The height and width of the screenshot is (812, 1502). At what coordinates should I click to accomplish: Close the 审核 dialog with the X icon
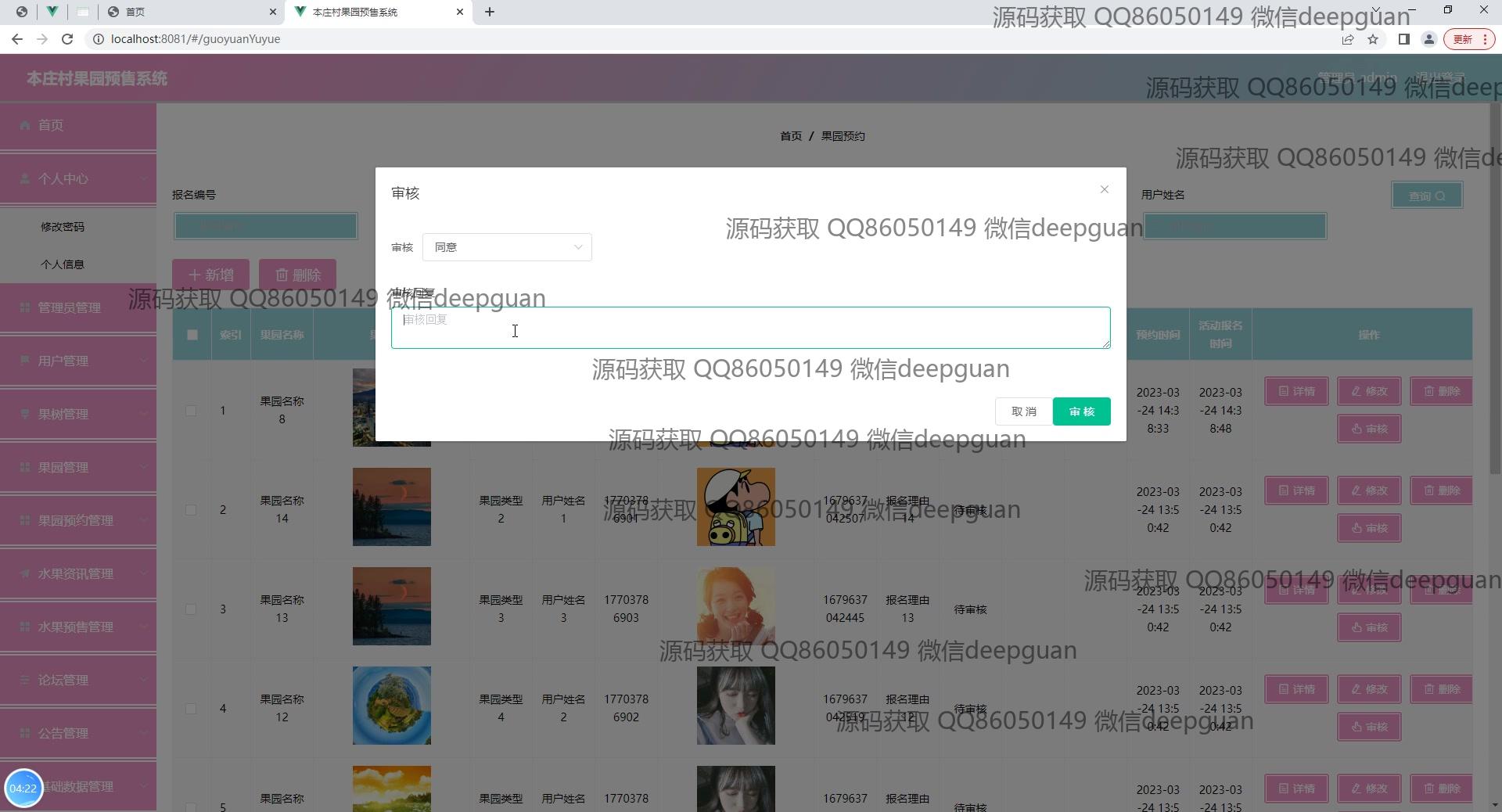(x=1104, y=189)
